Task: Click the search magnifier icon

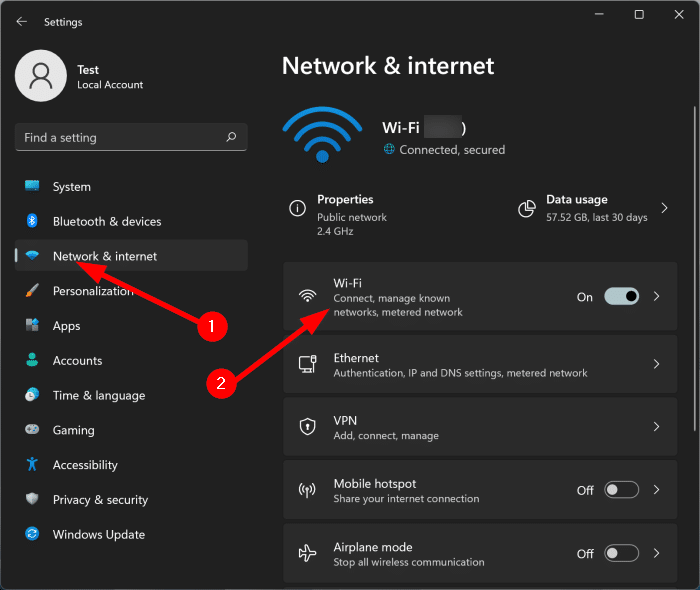Action: click(x=231, y=137)
